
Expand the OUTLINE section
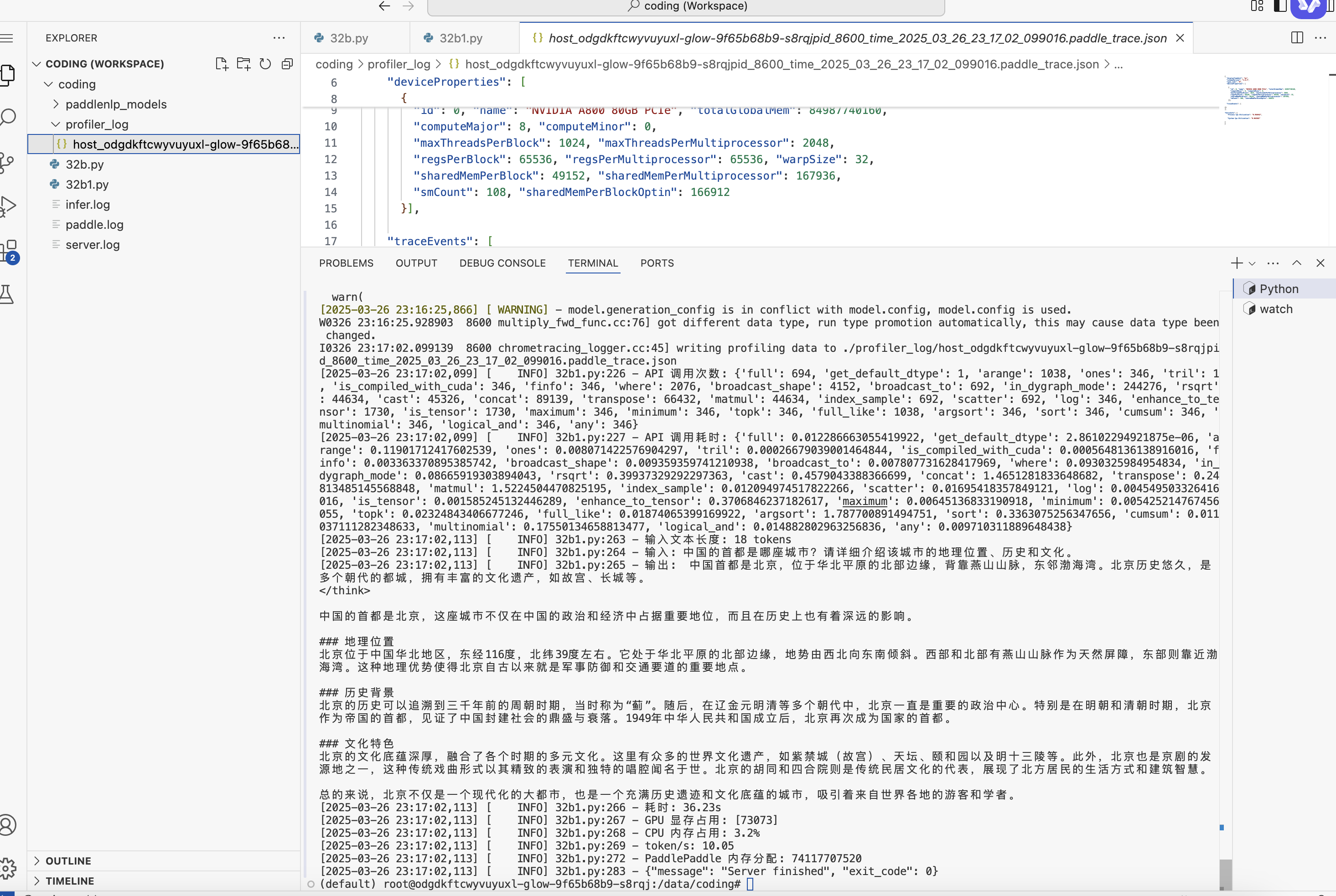pos(68,860)
